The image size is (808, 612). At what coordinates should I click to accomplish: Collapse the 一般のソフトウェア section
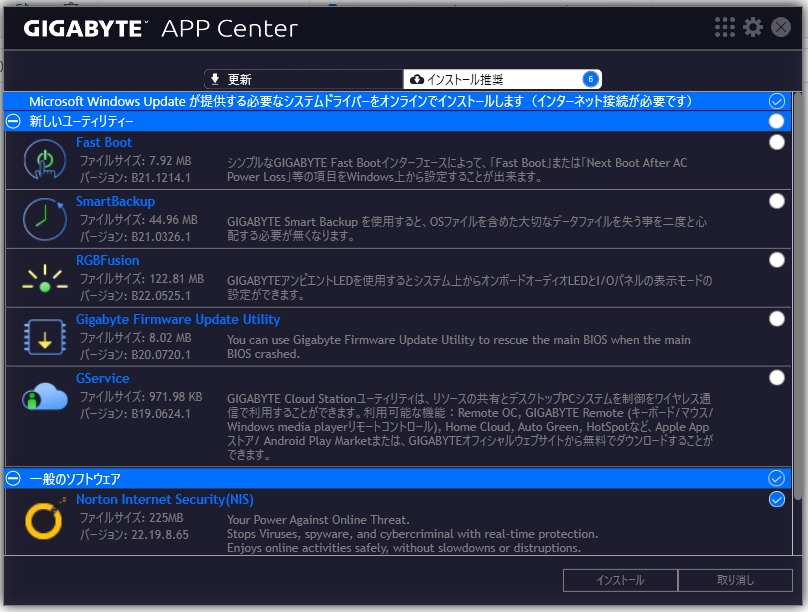tap(13, 479)
